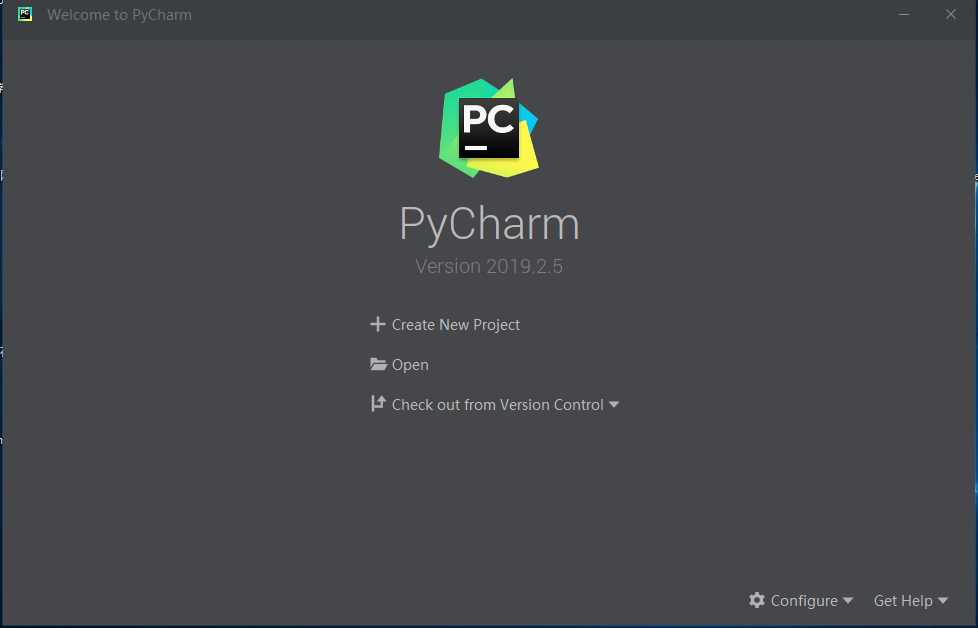
Task: Start a new project via Create New Project
Action: (x=455, y=325)
